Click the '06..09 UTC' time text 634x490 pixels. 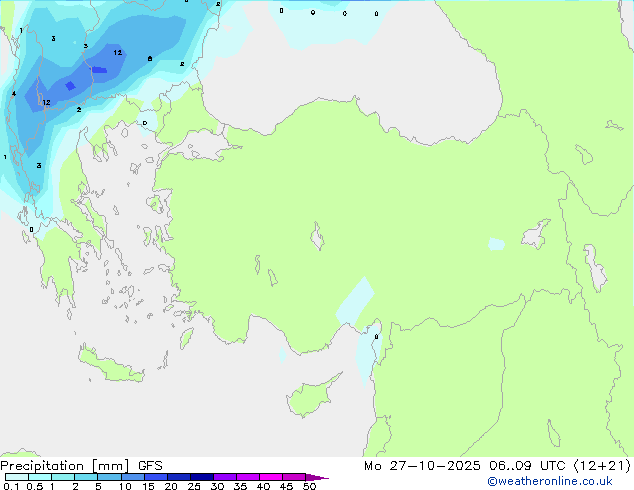(527, 466)
